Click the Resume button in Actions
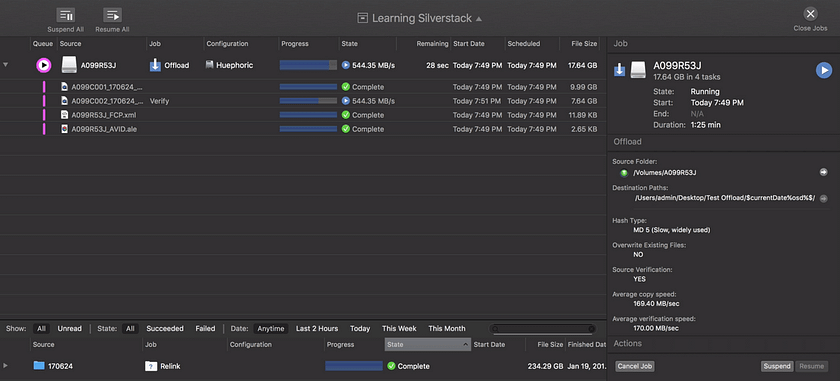Viewport: 840px width, 381px height. point(812,367)
